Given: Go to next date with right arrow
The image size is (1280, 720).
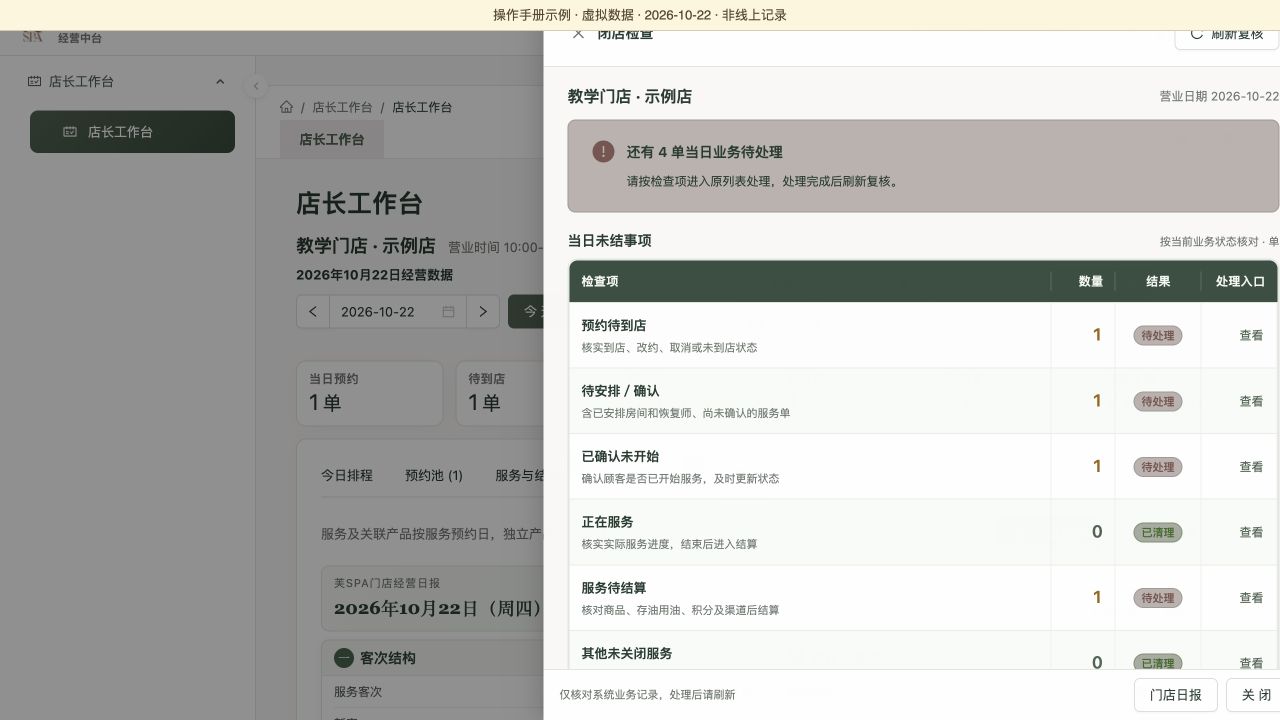Looking at the screenshot, I should tap(483, 312).
